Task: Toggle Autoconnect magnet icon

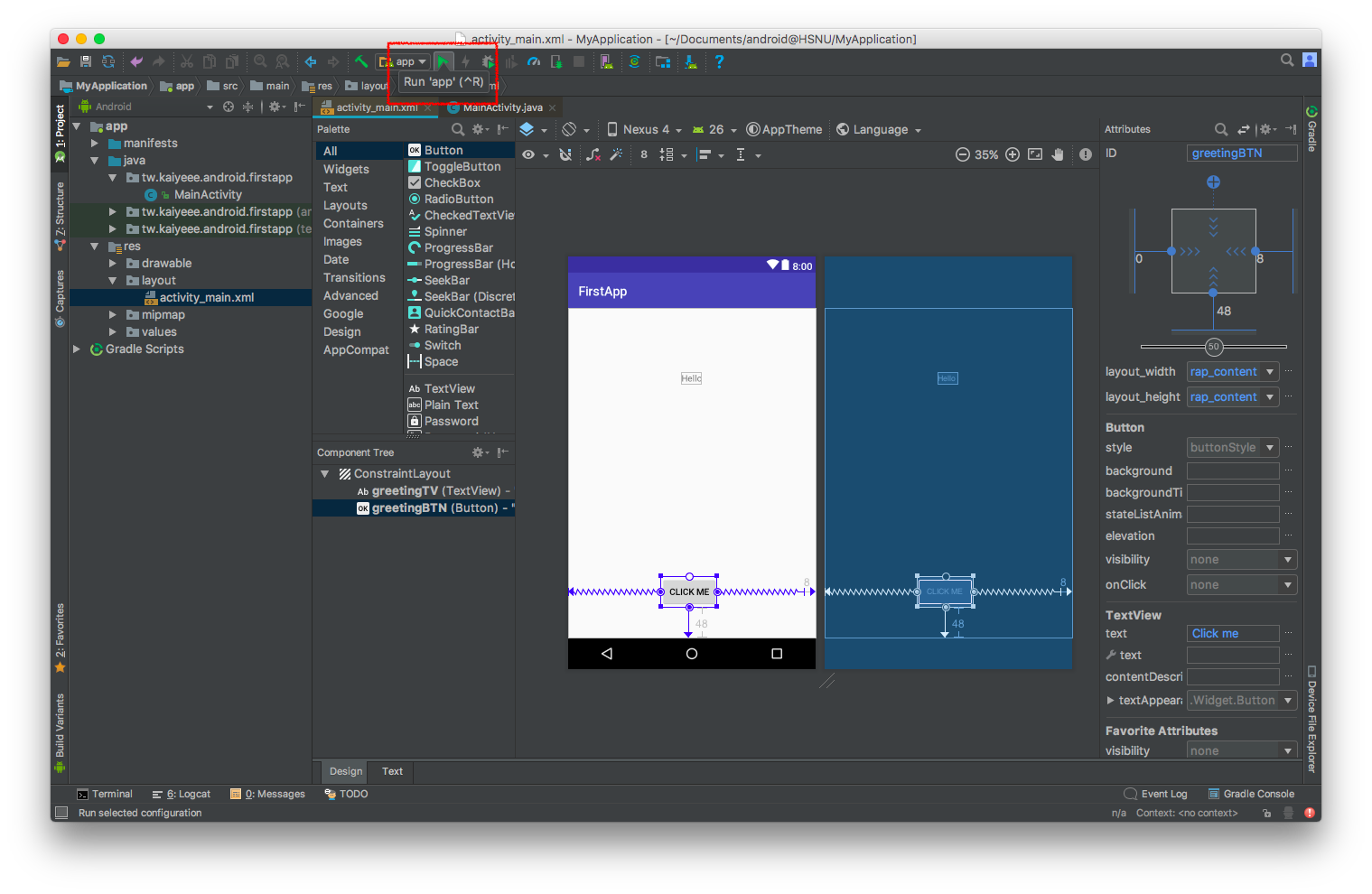Action: [x=565, y=154]
